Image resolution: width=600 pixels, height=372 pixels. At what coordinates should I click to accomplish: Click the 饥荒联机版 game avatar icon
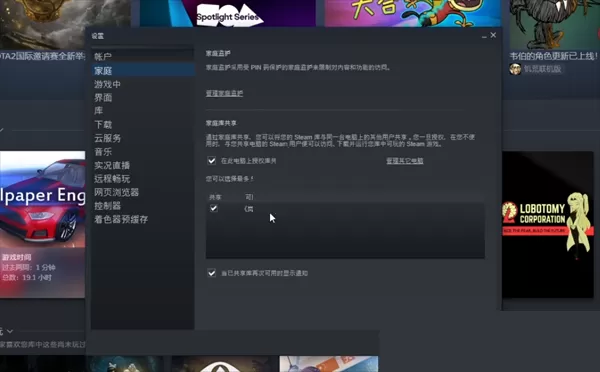point(515,69)
